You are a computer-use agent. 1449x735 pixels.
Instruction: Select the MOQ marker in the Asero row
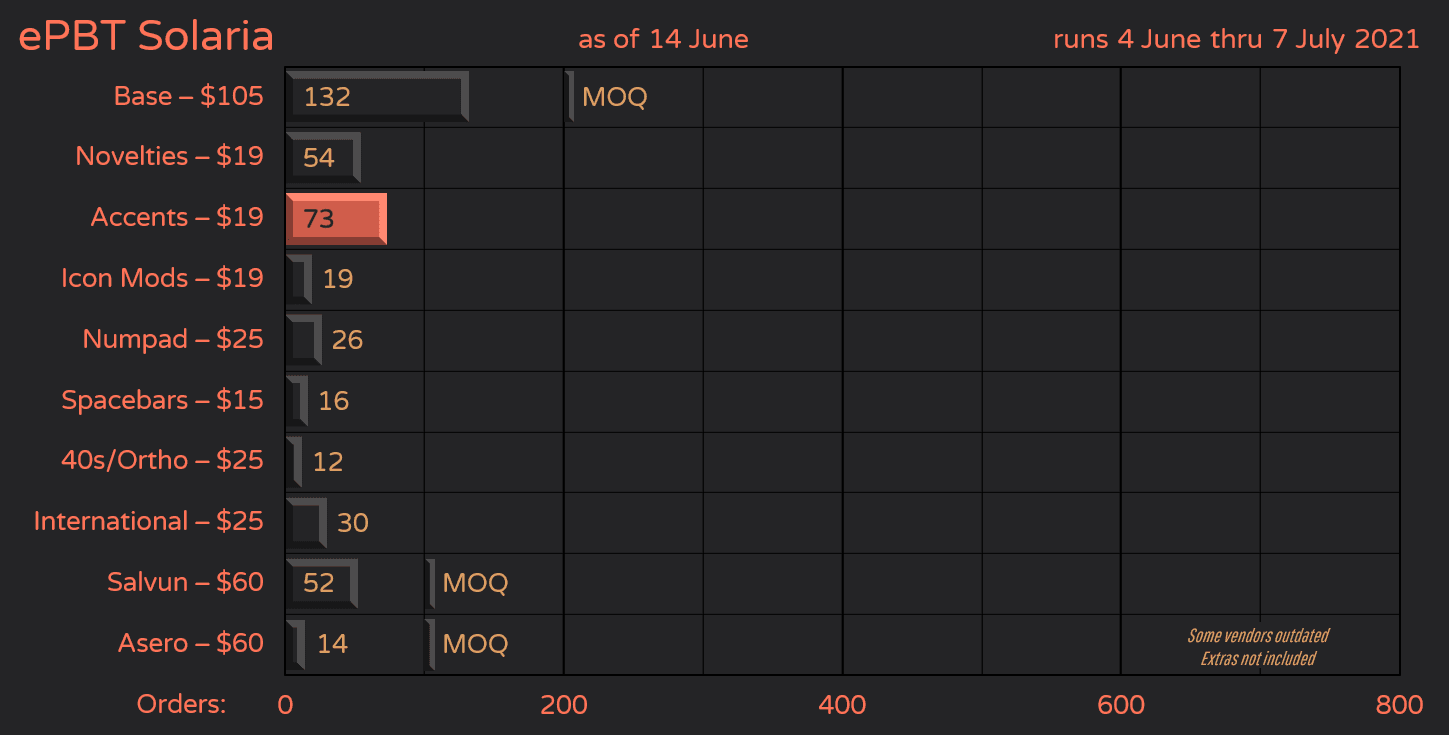[432, 644]
